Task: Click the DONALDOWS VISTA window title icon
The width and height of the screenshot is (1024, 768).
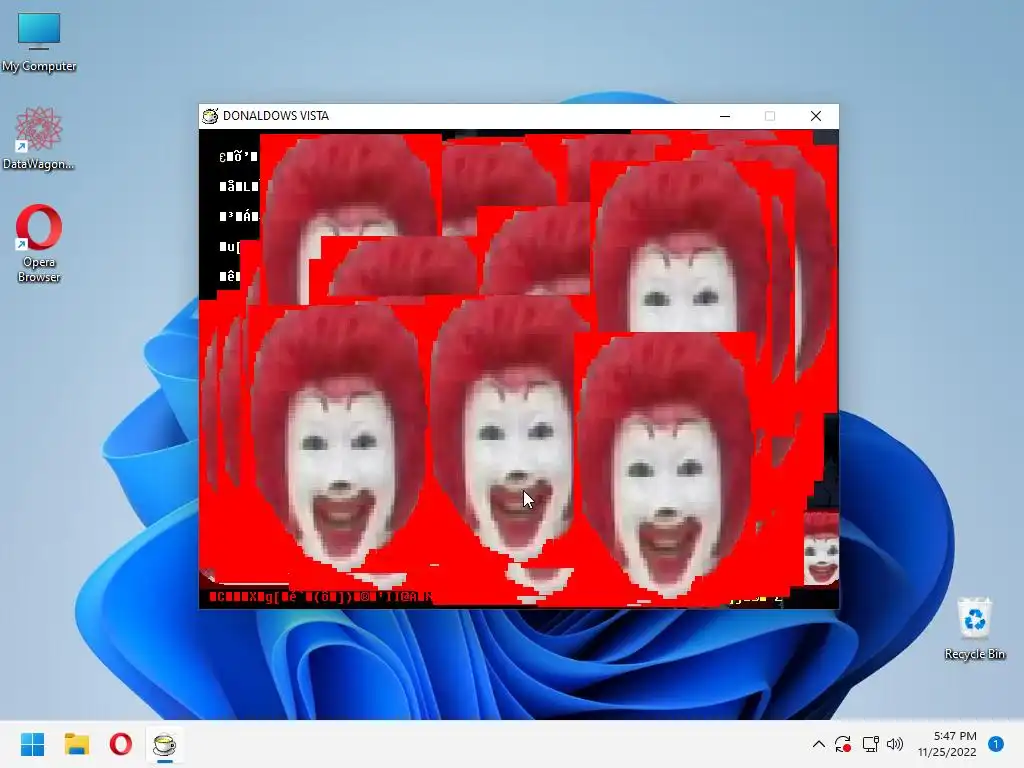Action: click(210, 116)
